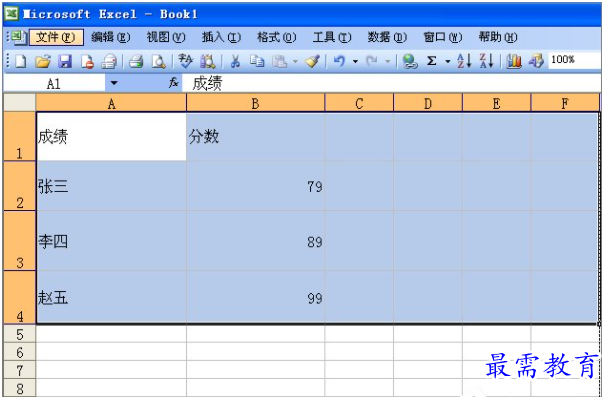
Task: Open the 窗口(W) menu
Action: click(442, 37)
